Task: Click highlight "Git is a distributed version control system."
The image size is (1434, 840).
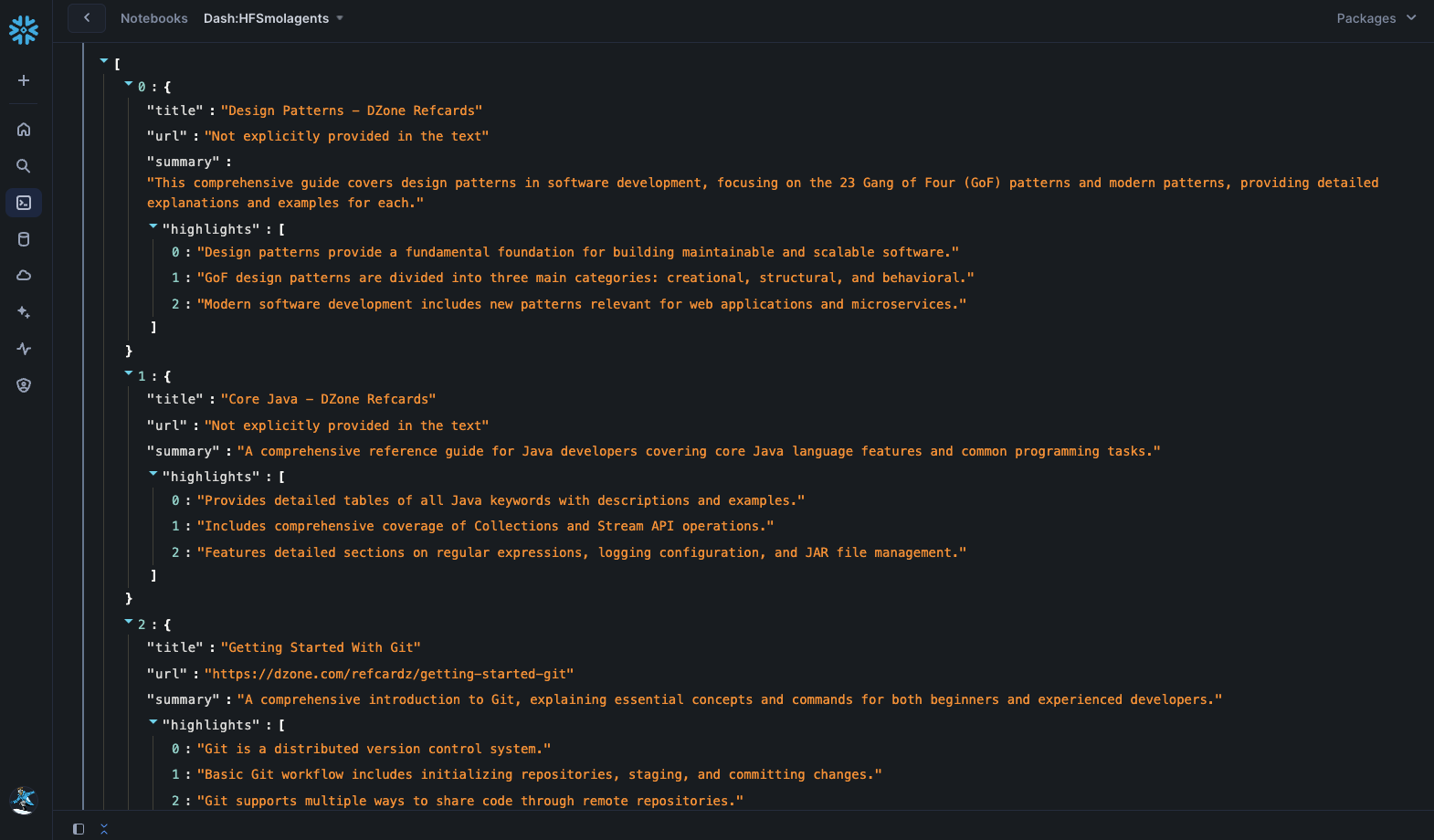Action: pyautogui.click(x=374, y=749)
